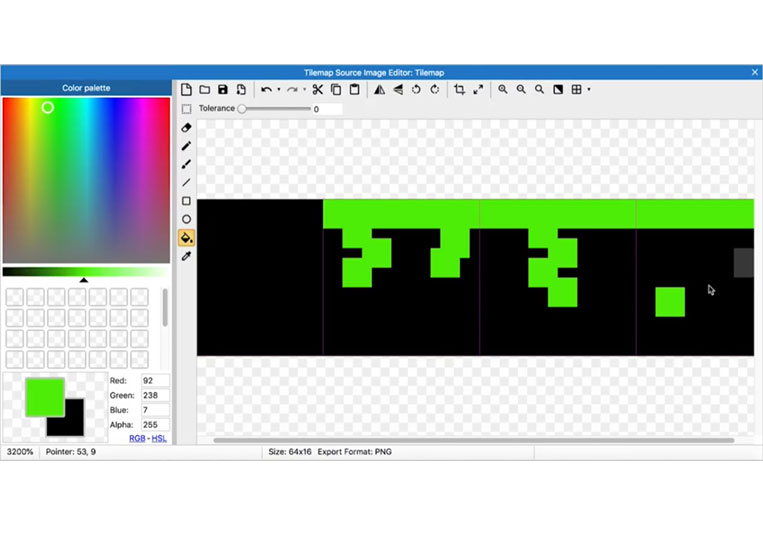Click the Tolerance slider handle
This screenshot has width=763, height=541.
tap(242, 109)
